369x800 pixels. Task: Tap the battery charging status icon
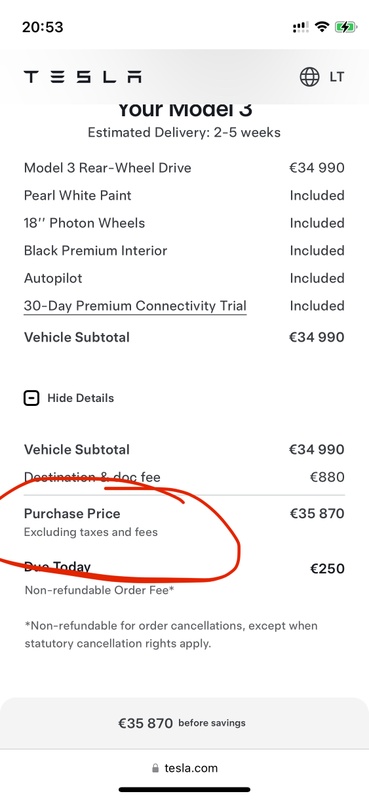pyautogui.click(x=346, y=27)
